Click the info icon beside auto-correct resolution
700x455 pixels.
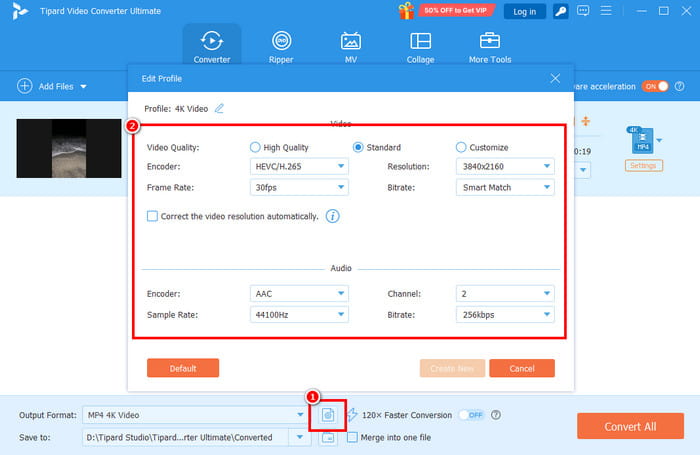332,216
